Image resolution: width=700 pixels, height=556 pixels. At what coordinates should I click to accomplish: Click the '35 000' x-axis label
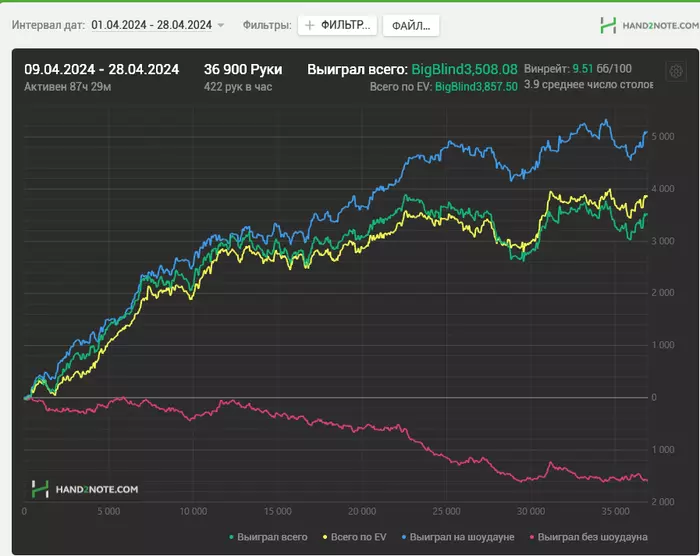(x=615, y=511)
